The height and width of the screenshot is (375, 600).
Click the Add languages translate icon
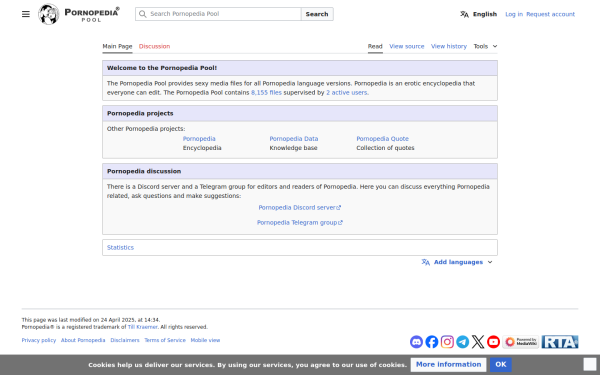(426, 262)
